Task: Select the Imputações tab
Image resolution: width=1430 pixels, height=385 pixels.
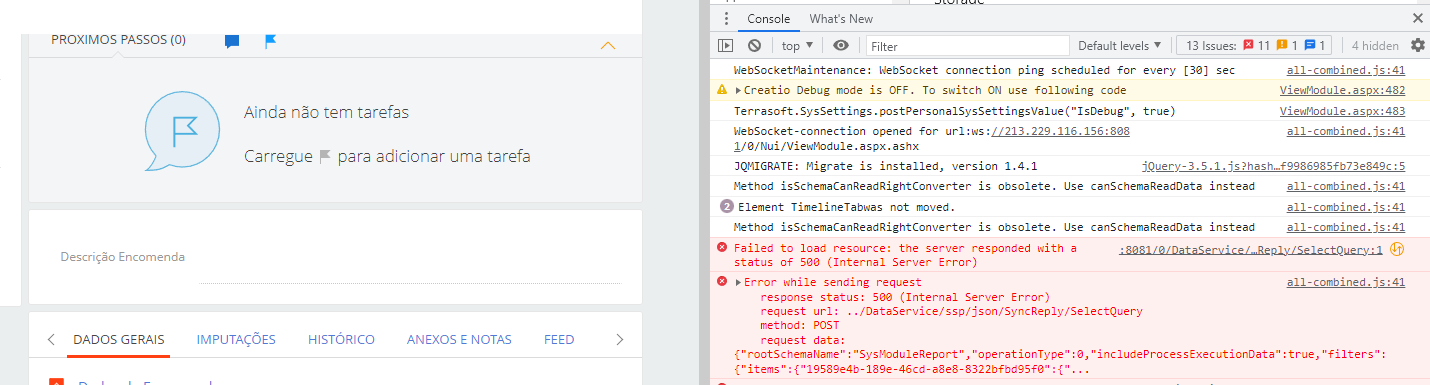Action: [236, 340]
